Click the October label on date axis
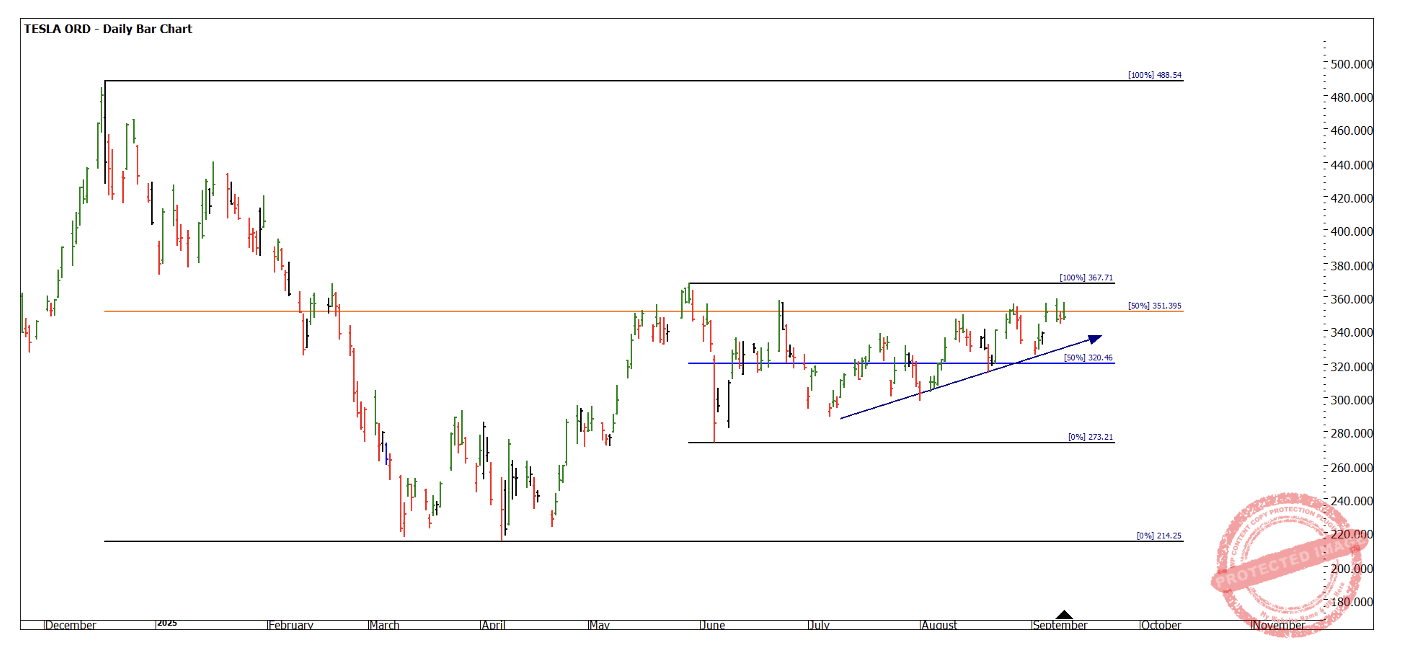Image resolution: width=1402 pixels, height=652 pixels. click(1162, 626)
